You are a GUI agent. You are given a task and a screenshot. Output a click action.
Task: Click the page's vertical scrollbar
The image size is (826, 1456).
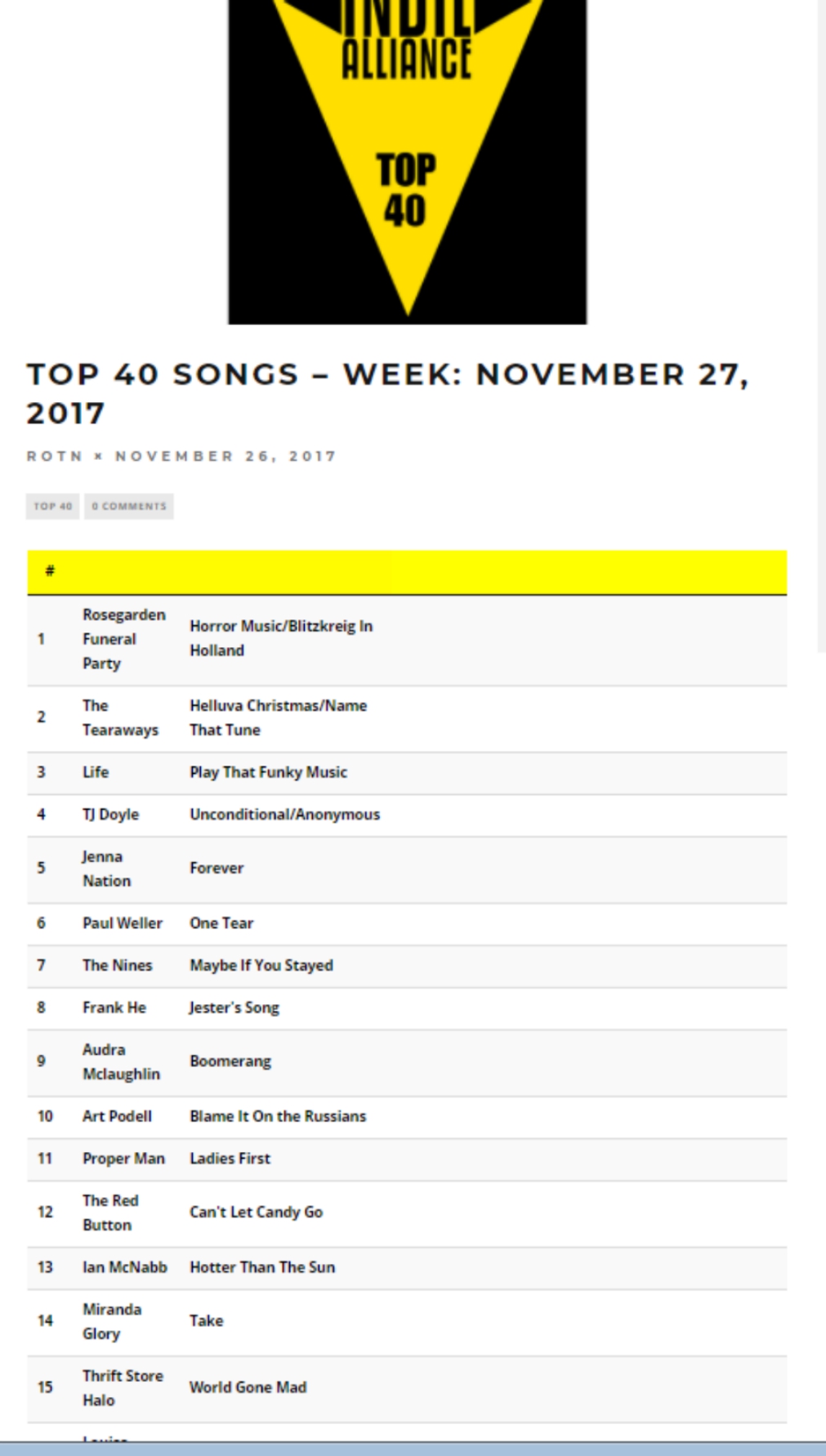(x=821, y=327)
